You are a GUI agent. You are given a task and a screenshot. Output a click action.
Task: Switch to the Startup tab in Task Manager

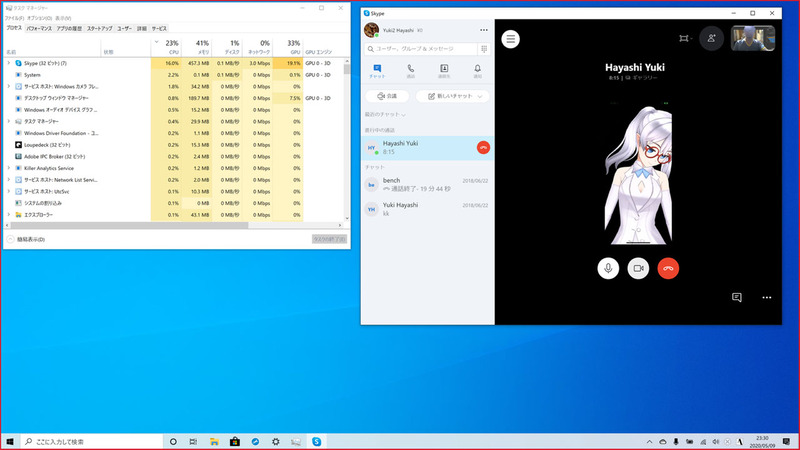click(99, 29)
